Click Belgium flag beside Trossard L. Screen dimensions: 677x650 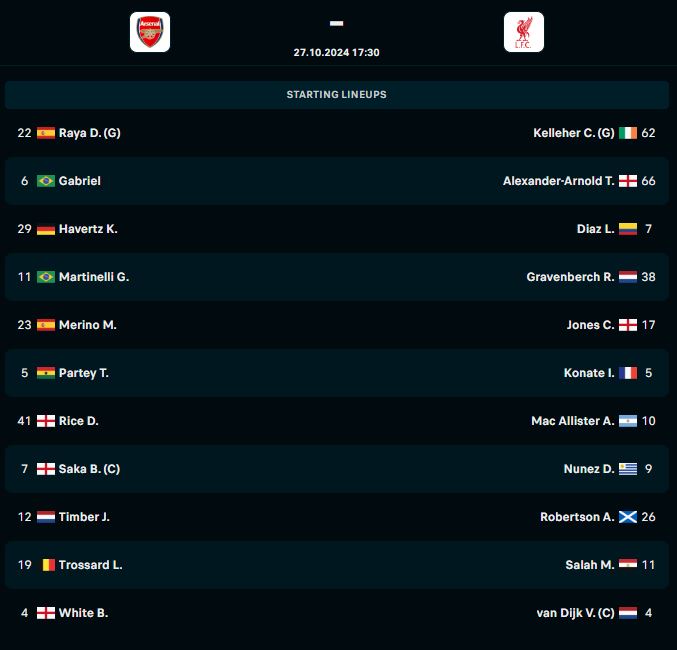(x=49, y=565)
